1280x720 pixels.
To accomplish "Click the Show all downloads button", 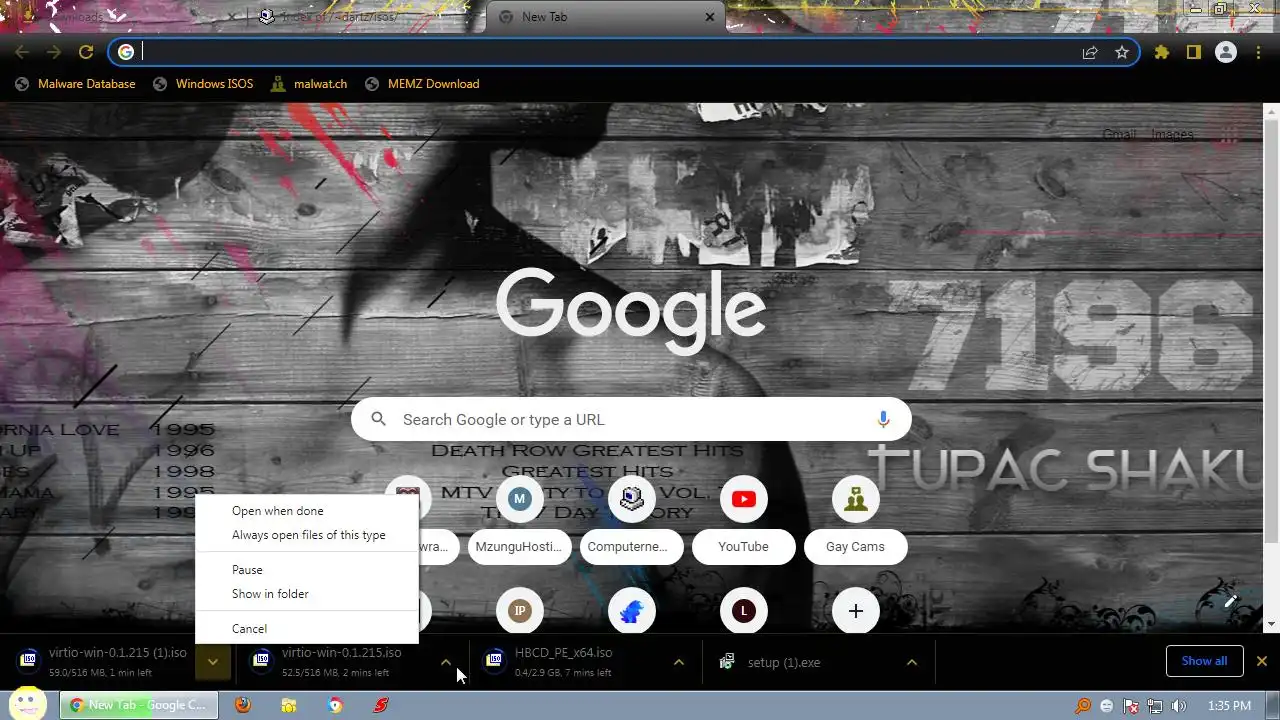I will tap(1204, 661).
